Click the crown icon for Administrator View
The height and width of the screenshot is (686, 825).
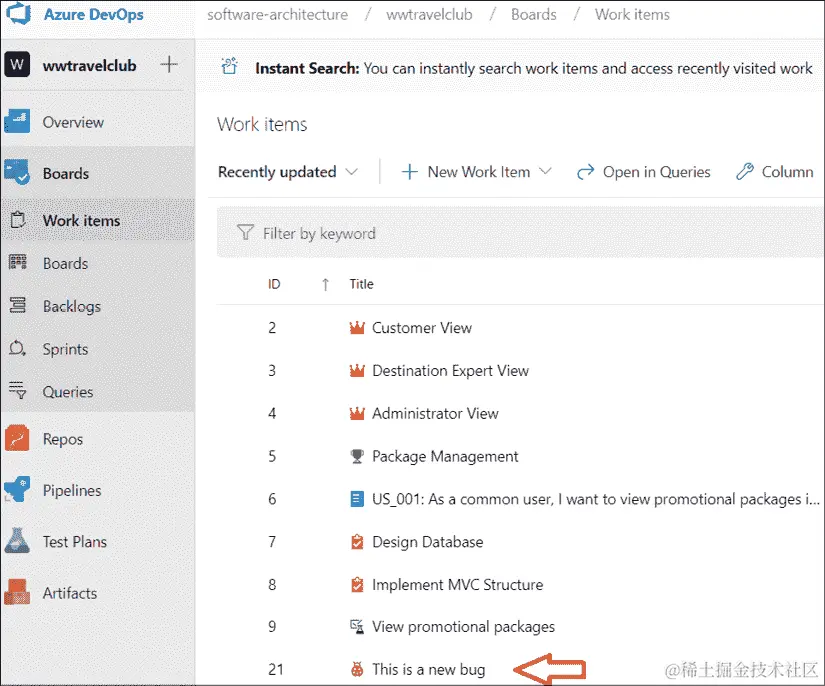[357, 413]
